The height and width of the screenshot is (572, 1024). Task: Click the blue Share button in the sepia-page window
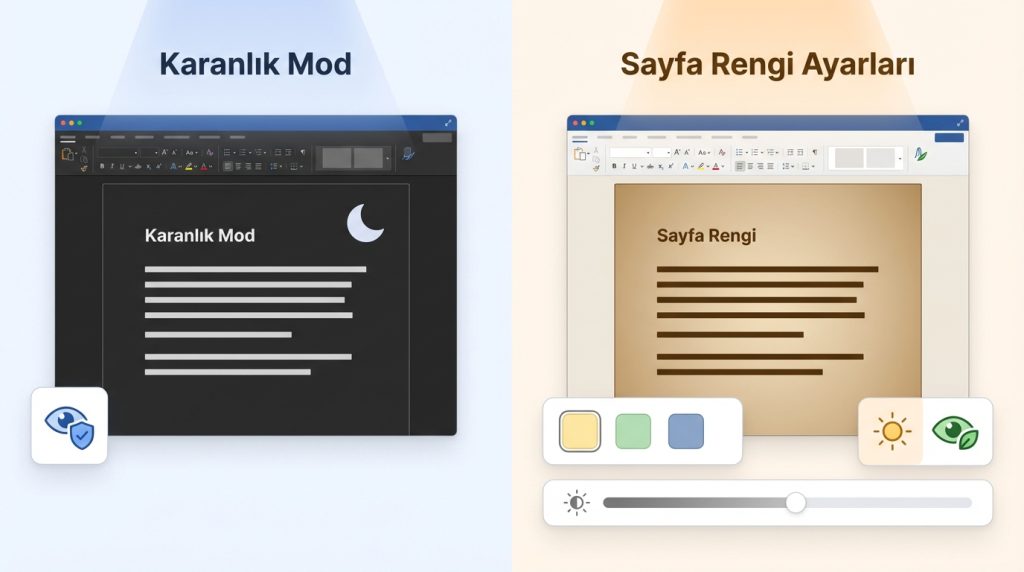tap(949, 138)
